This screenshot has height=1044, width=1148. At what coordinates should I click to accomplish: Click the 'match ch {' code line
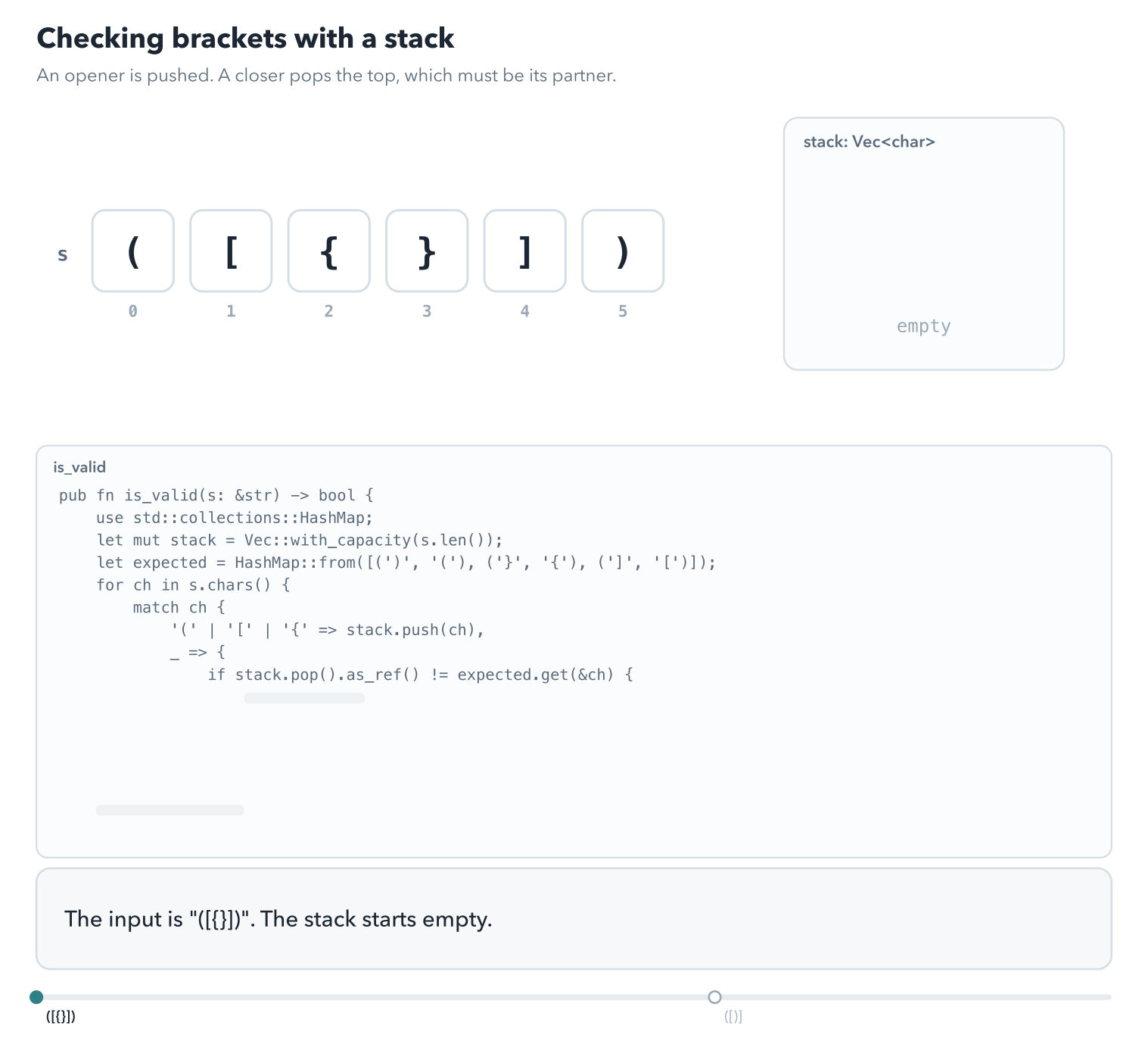tap(179, 607)
